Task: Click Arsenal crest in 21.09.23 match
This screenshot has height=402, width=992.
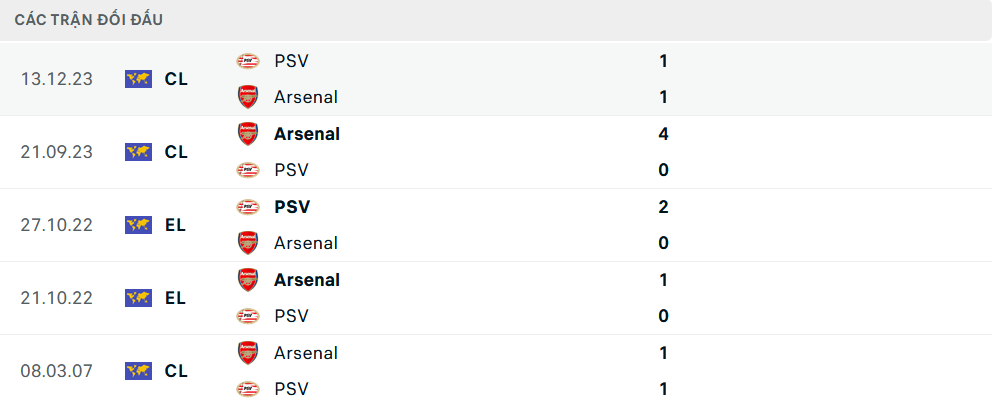Action: (x=247, y=134)
